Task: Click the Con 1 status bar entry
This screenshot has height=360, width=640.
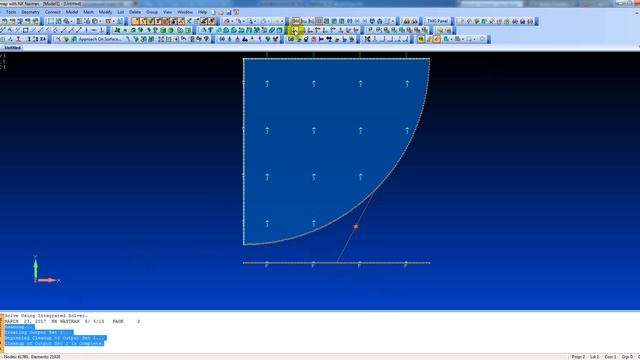Action: point(611,357)
